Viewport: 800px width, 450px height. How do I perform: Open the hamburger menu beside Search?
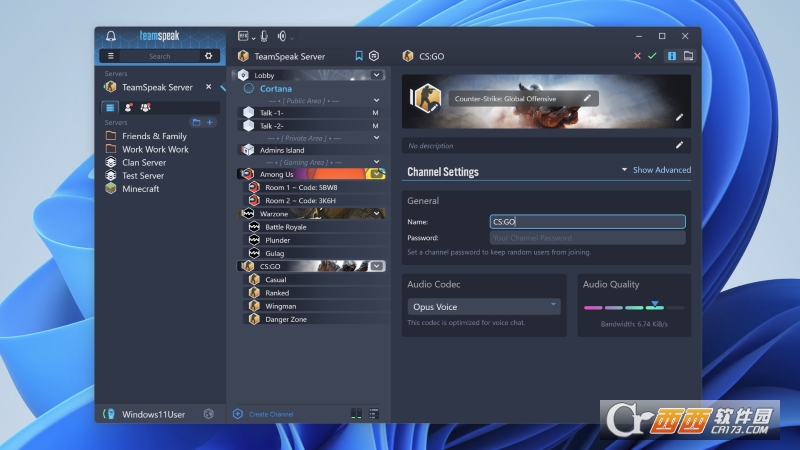tap(110, 56)
